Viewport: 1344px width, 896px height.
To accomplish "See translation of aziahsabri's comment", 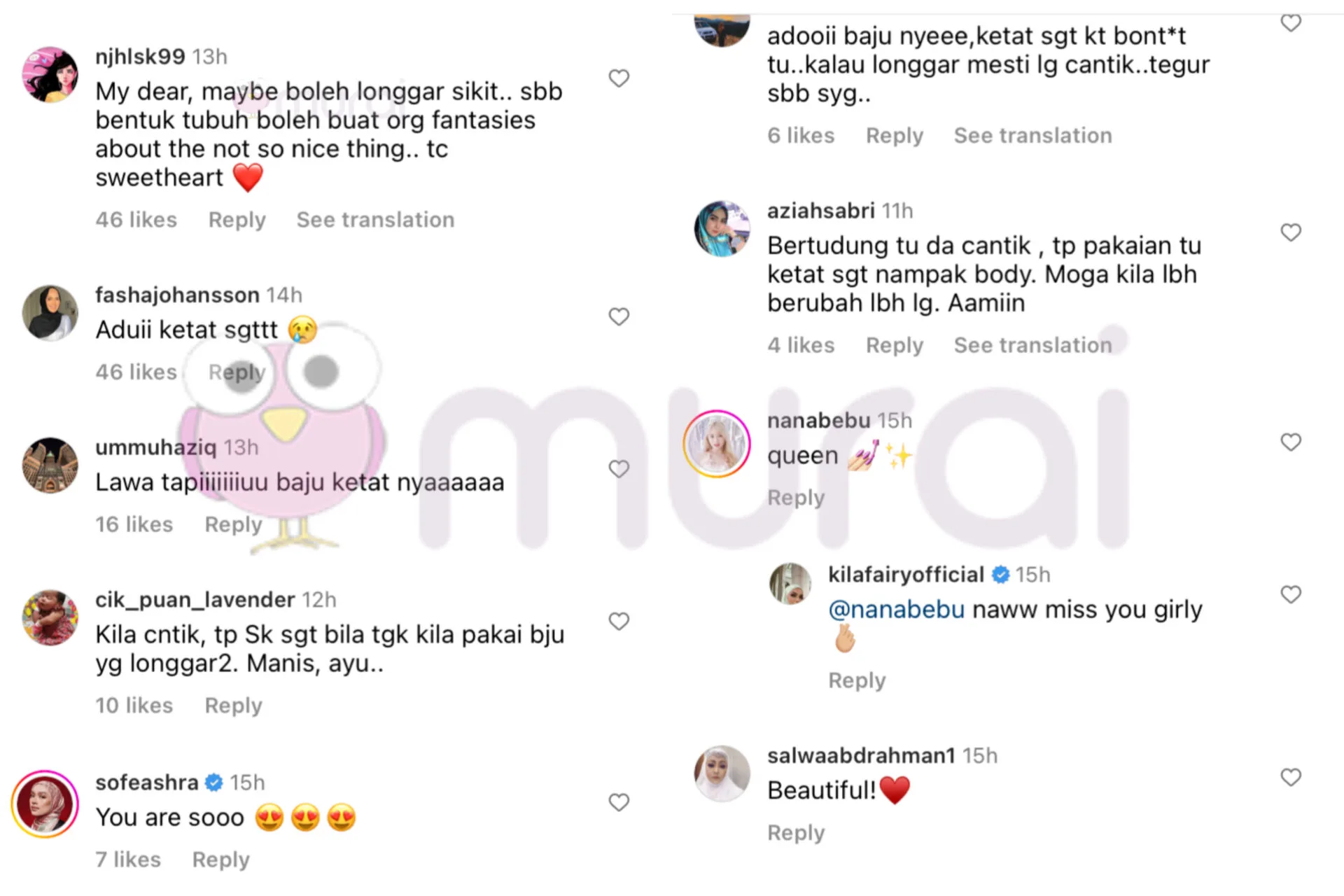I will pos(1032,345).
